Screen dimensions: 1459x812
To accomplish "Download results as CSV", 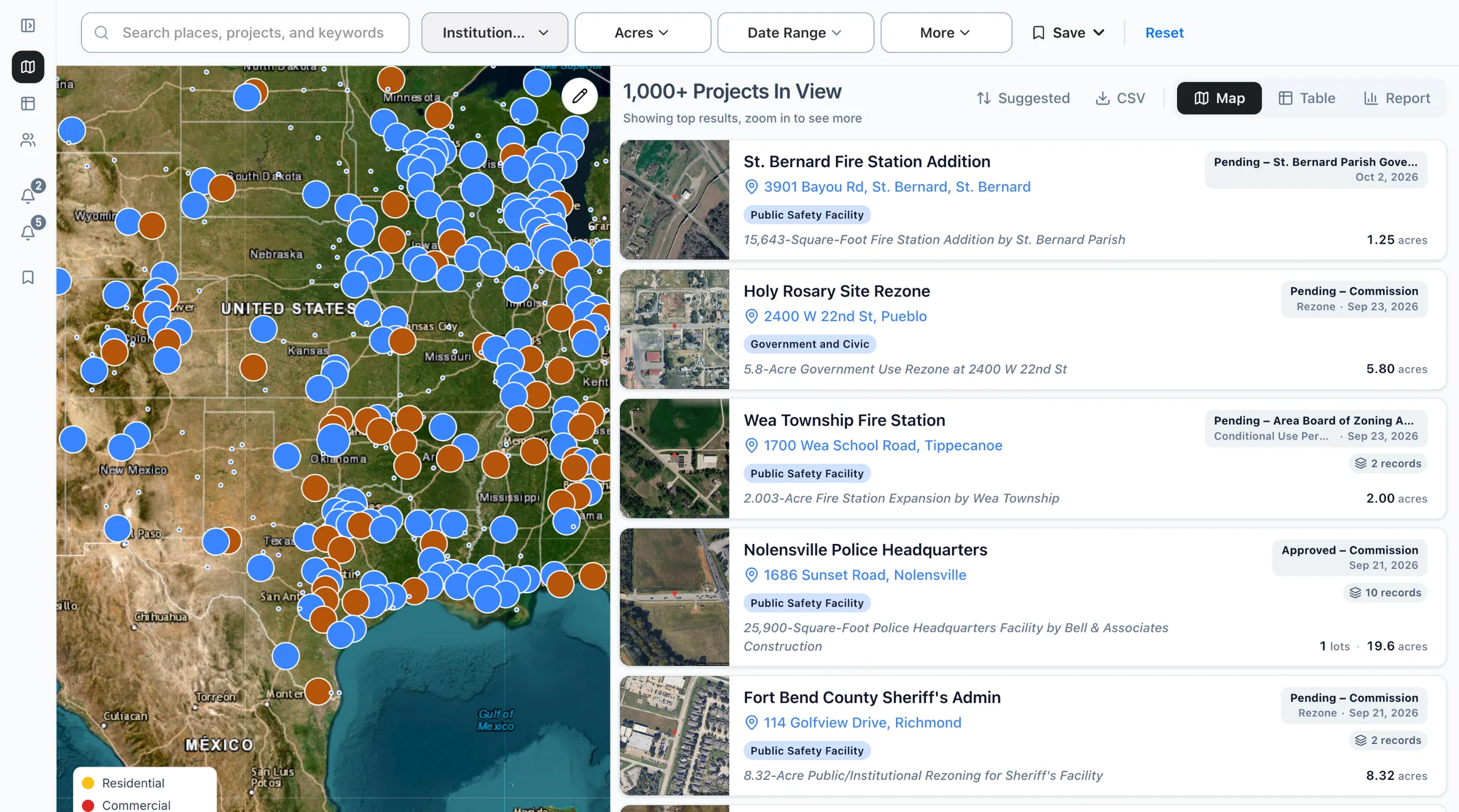I will pos(1120,98).
